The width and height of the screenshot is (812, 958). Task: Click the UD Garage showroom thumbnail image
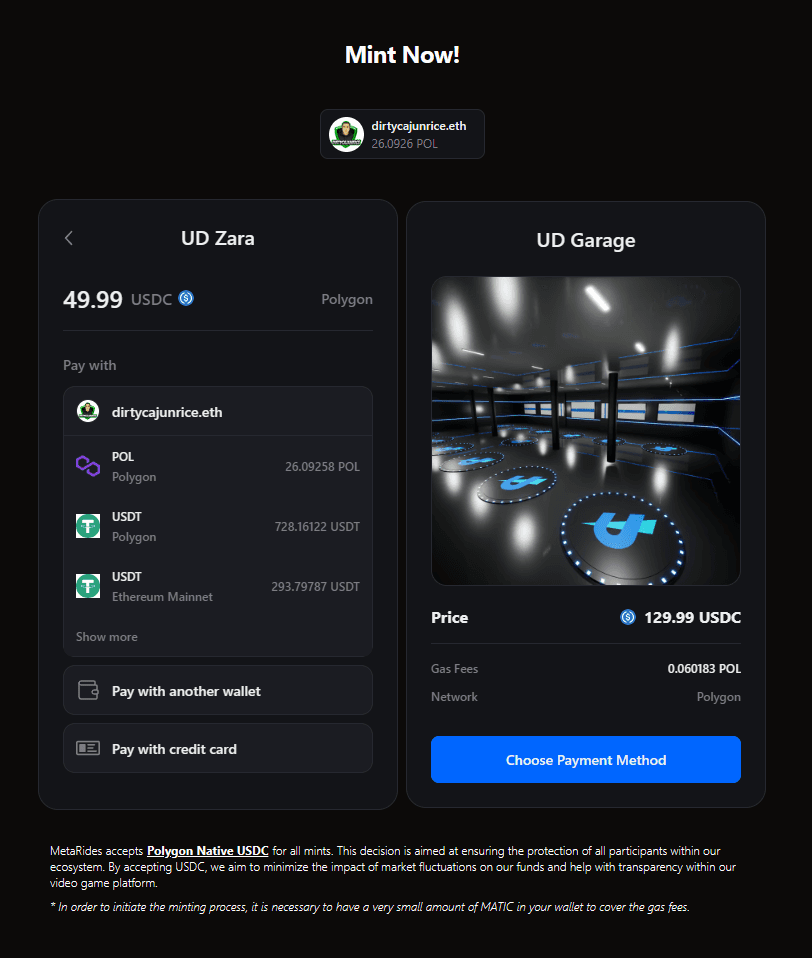[x=585, y=431]
